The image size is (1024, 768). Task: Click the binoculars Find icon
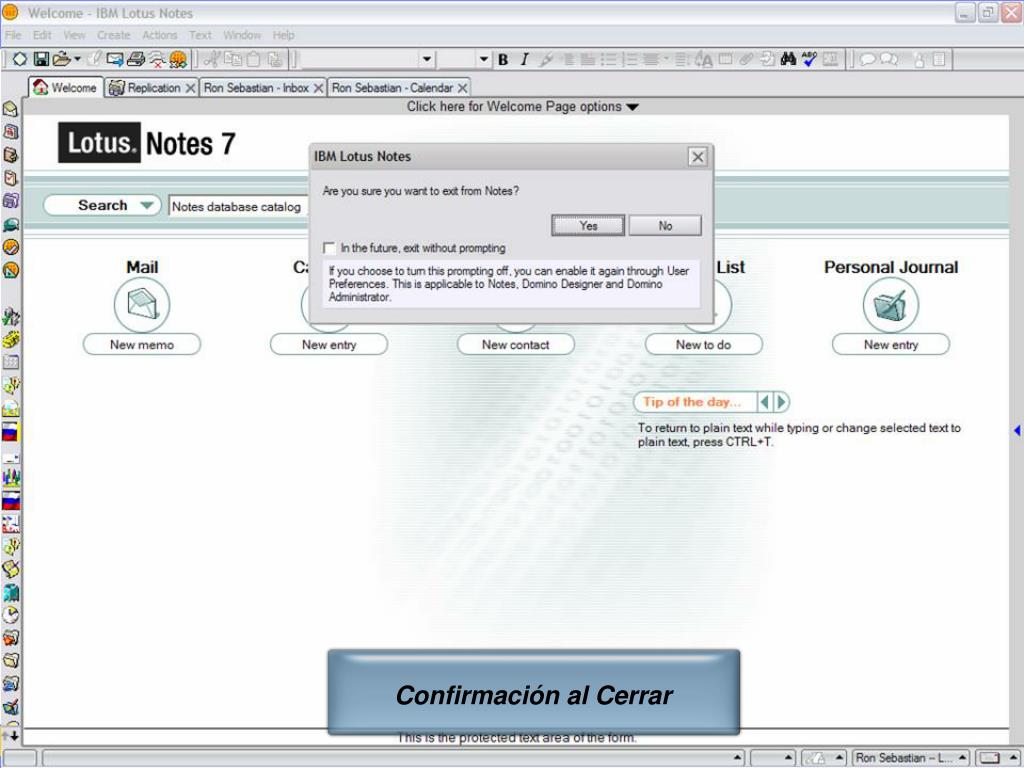pyautogui.click(x=788, y=59)
